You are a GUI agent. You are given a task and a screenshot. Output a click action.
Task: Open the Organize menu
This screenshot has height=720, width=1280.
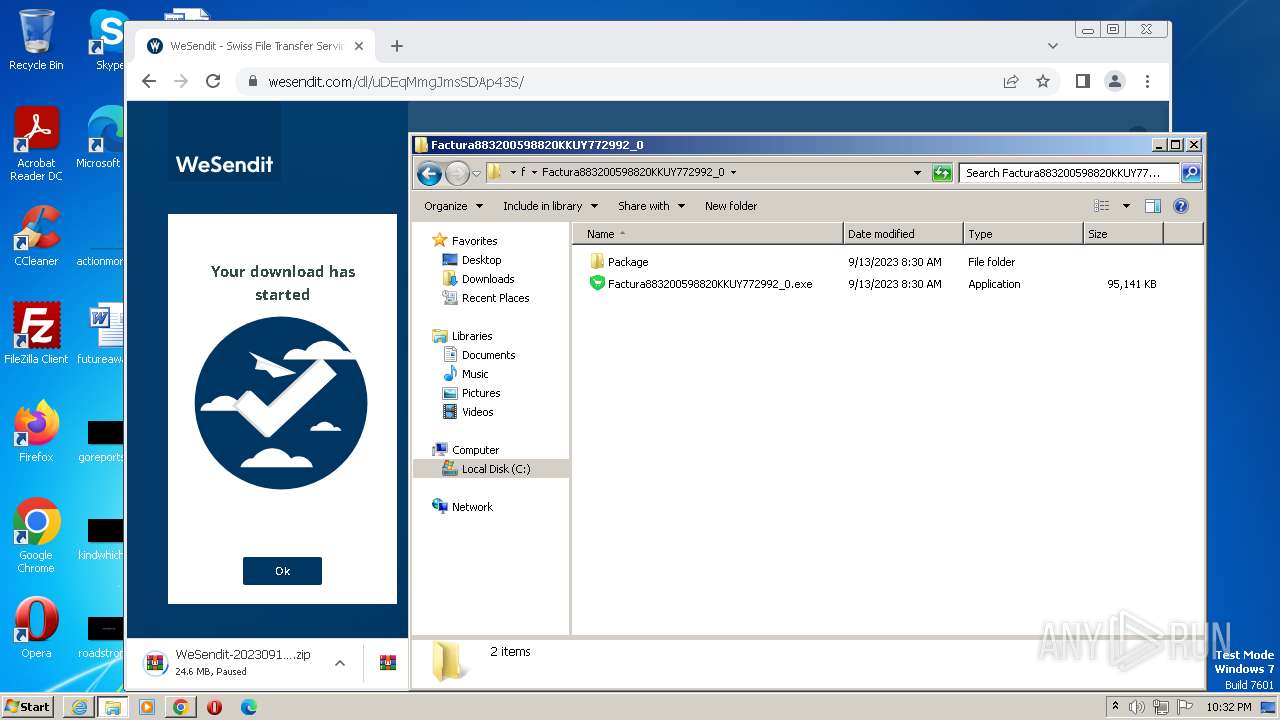coord(453,206)
